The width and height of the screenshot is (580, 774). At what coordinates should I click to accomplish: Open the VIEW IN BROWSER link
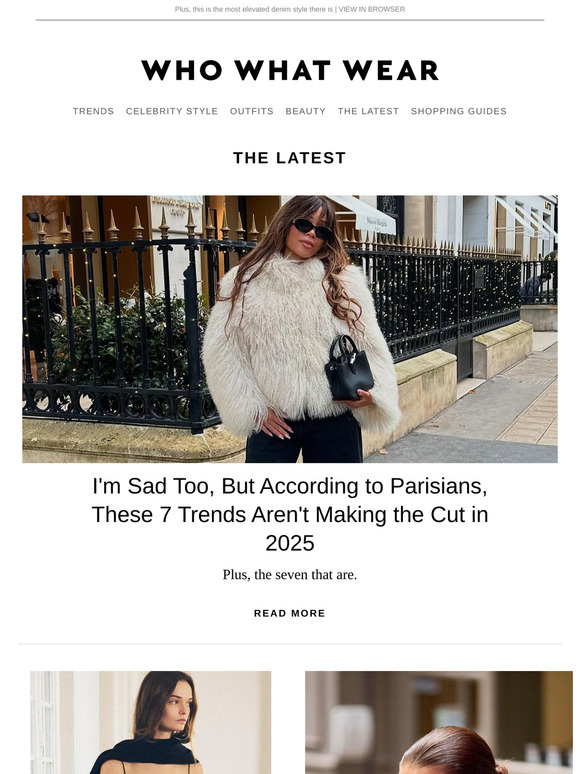372,9
